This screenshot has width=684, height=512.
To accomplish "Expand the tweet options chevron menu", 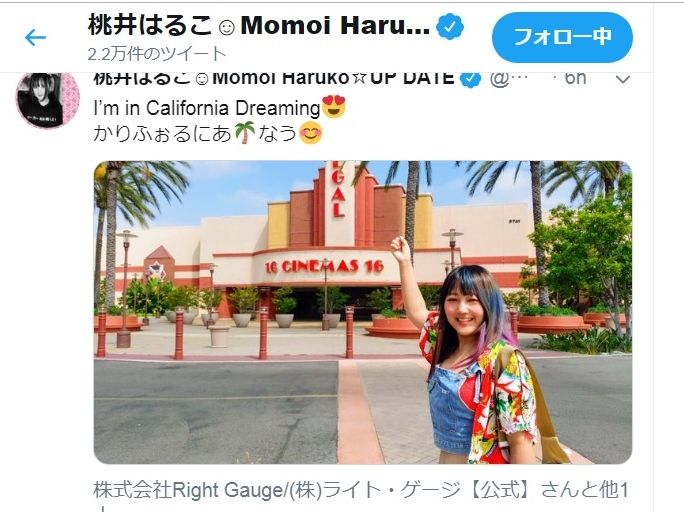I will 622,79.
